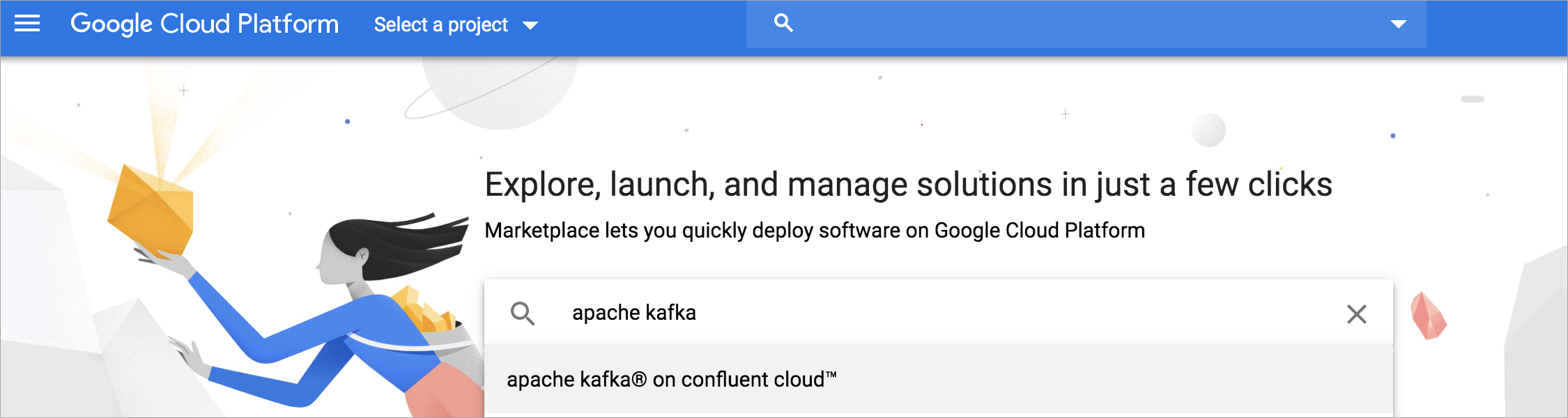Image resolution: width=1568 pixels, height=418 pixels.
Task: Click the magnifier icon in top bar
Action: 783,23
